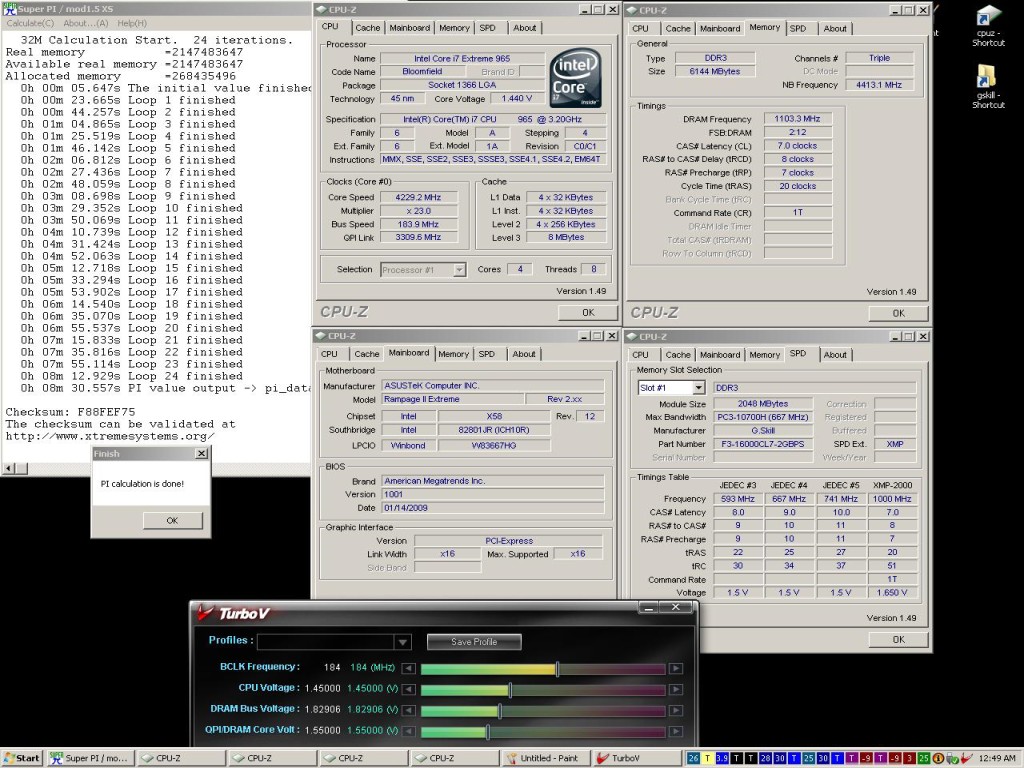Open CPU tab in CPU-Z Motherboard window
The height and width of the screenshot is (768, 1024).
point(329,354)
